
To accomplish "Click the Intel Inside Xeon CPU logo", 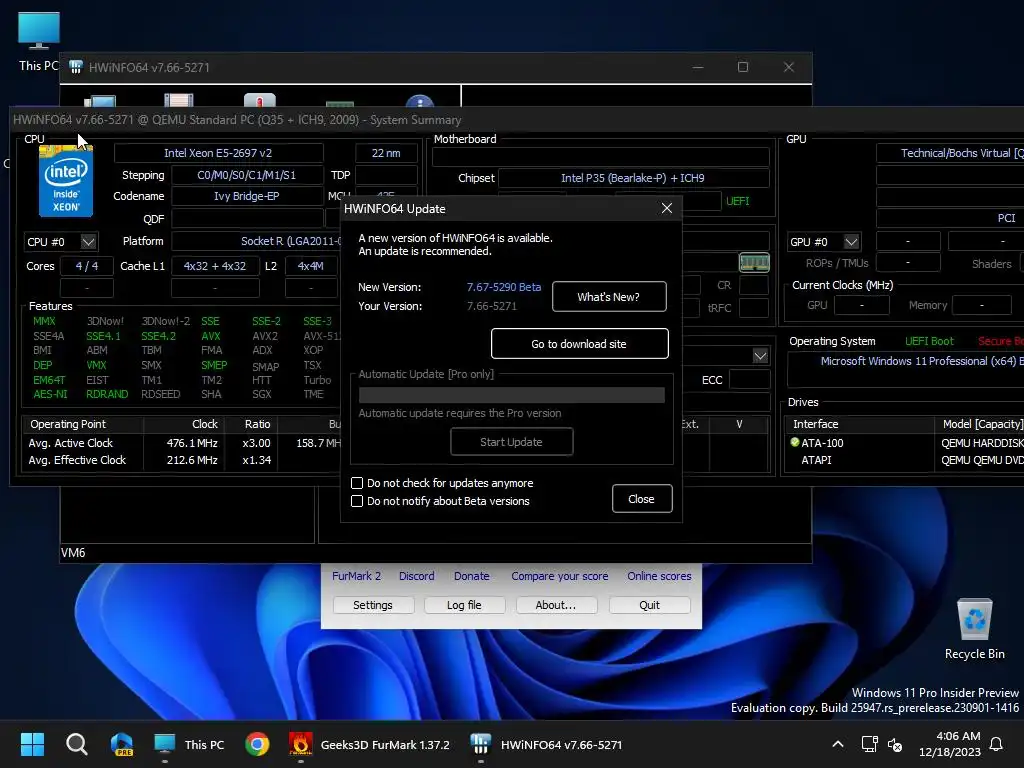I will click(66, 181).
